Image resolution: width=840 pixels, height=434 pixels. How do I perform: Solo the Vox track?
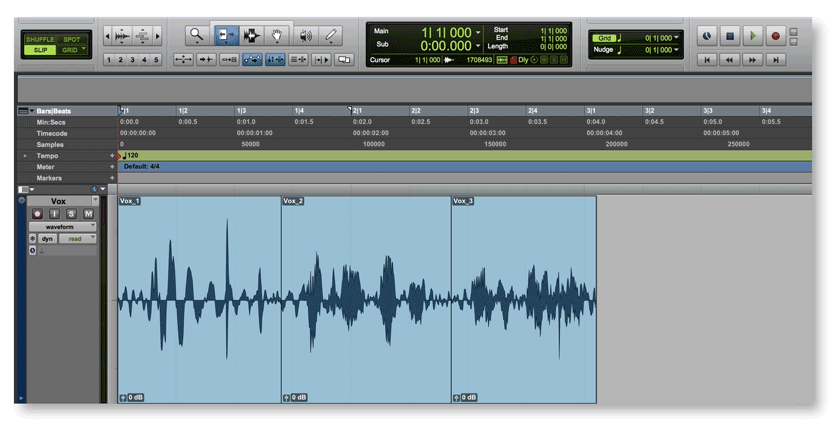(71, 214)
